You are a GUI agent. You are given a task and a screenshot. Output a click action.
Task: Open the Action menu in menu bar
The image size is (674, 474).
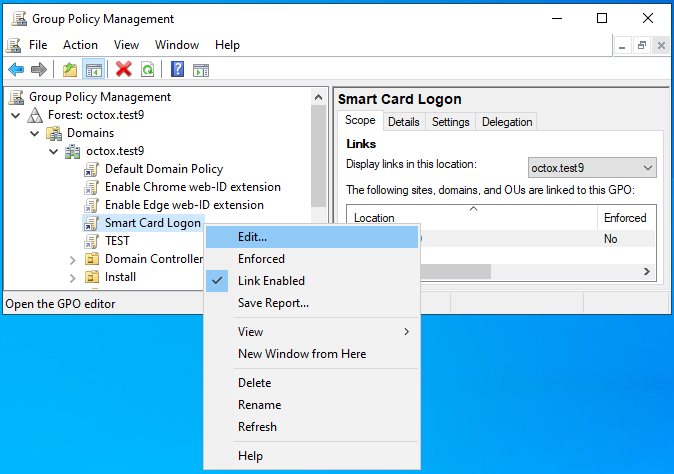(80, 45)
